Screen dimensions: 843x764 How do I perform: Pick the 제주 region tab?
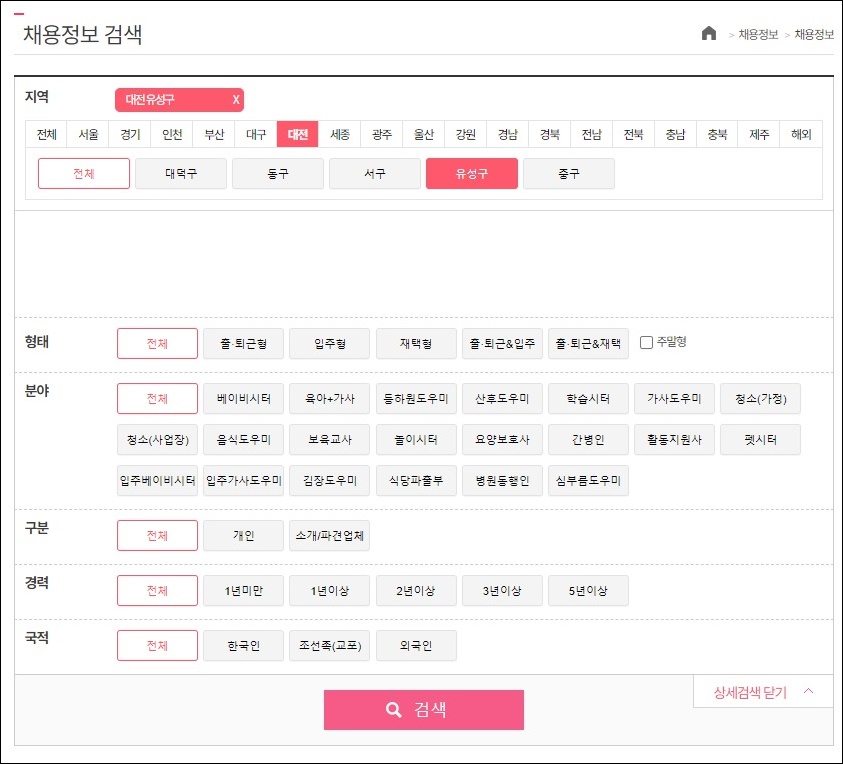pos(759,134)
